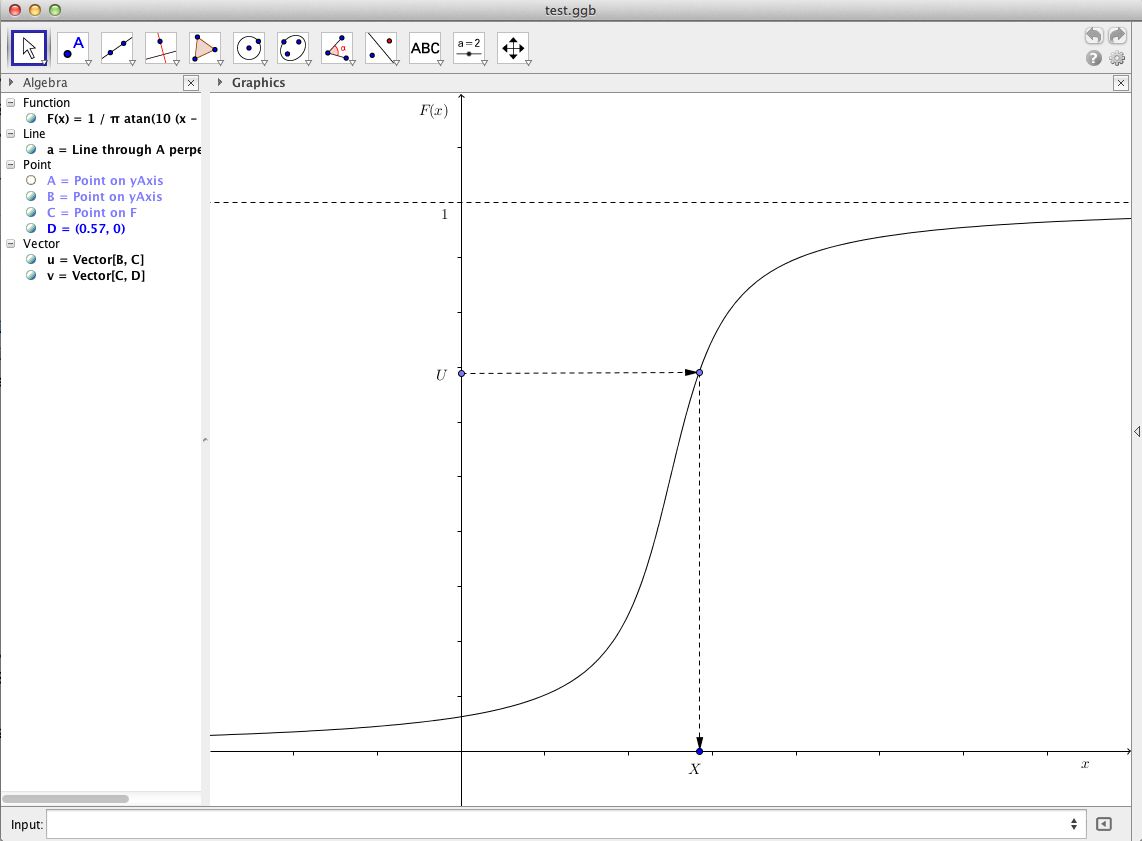Select the Move arrow tool
This screenshot has width=1142, height=841.
point(29,48)
